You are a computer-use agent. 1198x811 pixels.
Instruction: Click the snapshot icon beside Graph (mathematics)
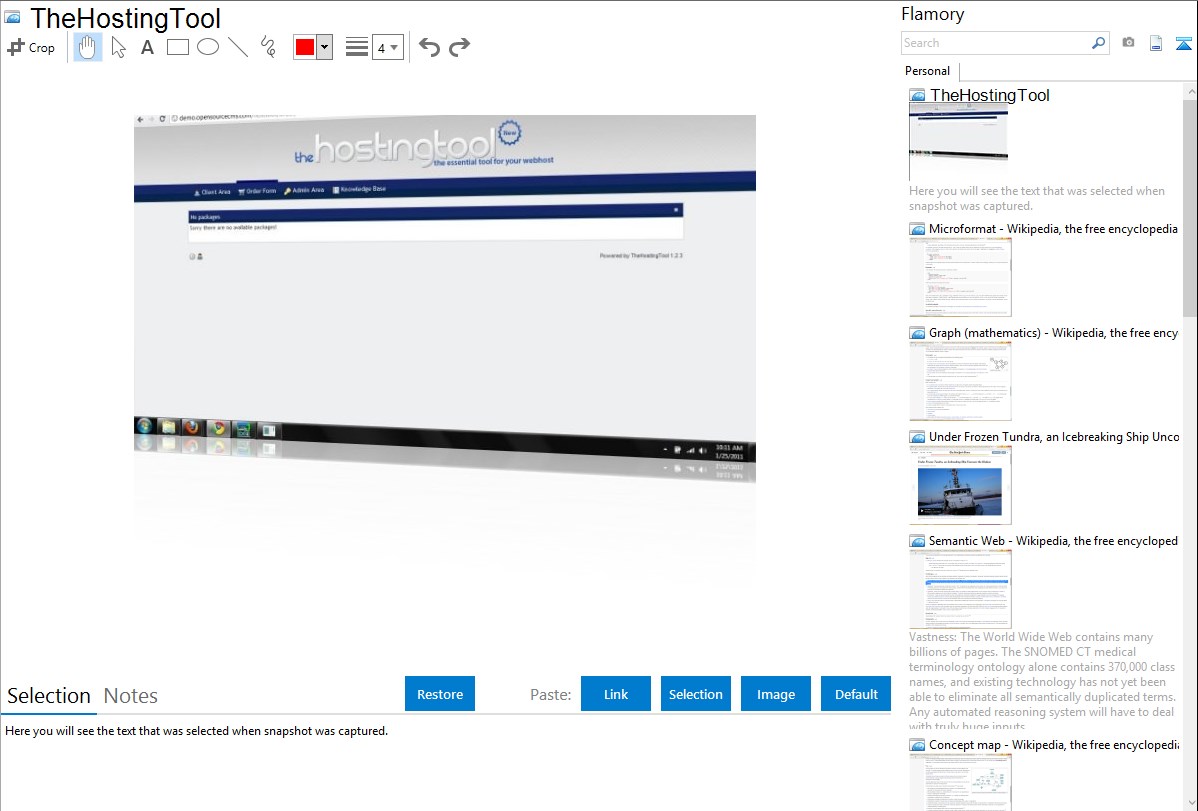point(917,333)
